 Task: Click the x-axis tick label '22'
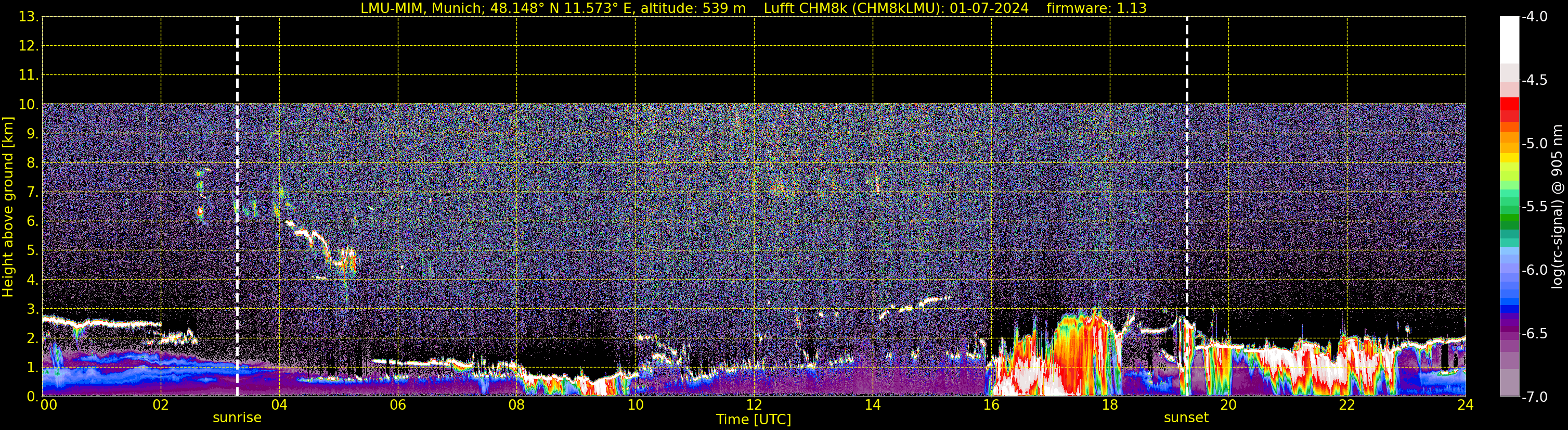[1347, 405]
